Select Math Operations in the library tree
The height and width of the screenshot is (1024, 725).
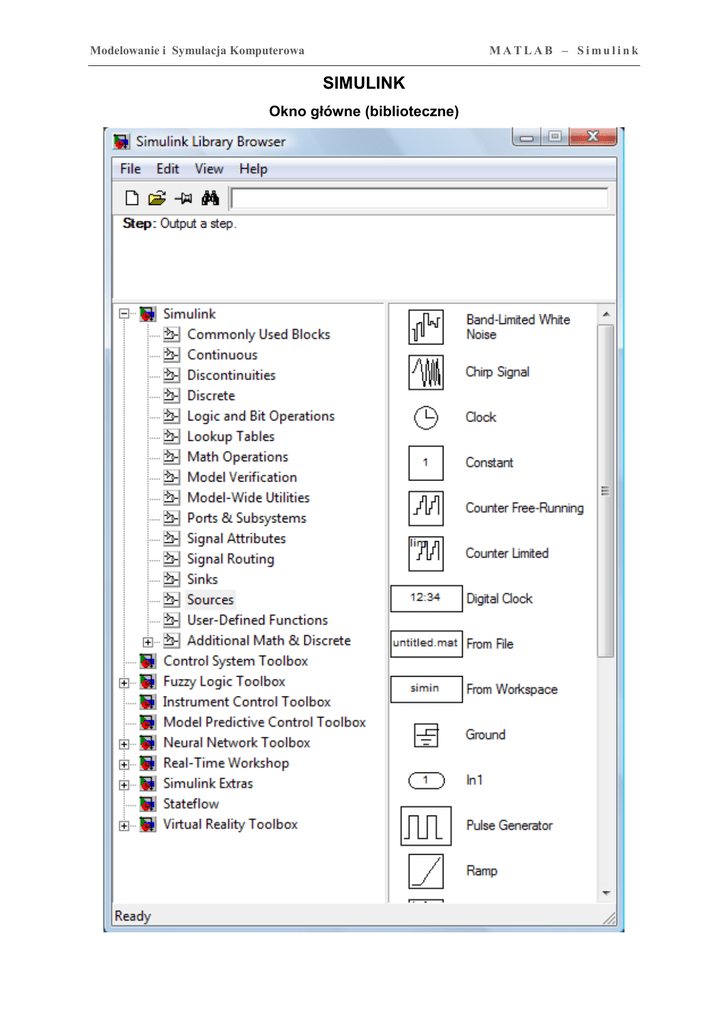coord(237,457)
